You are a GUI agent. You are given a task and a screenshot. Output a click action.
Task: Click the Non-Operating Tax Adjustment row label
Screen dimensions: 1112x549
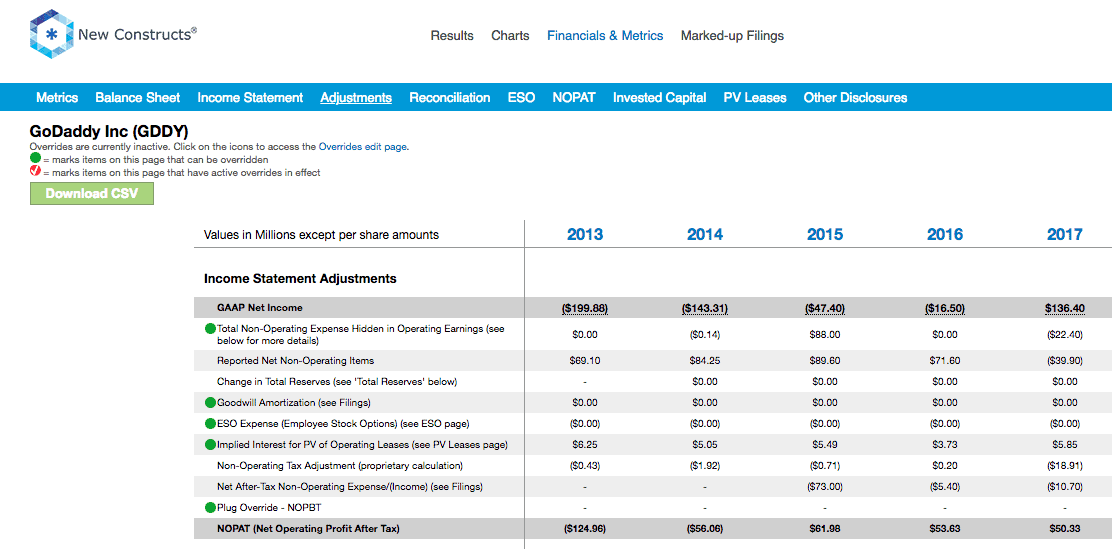click(x=340, y=465)
